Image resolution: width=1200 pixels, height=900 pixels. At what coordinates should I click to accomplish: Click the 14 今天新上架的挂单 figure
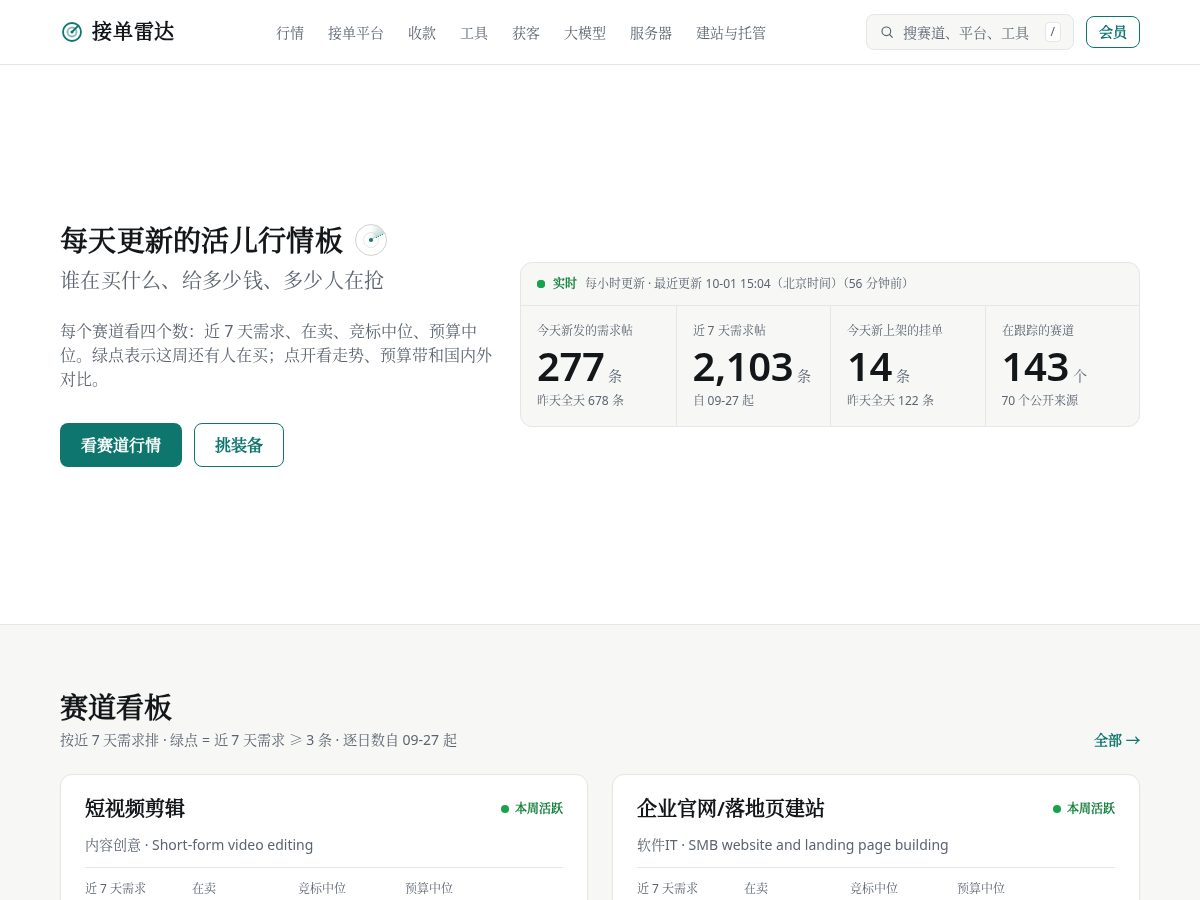[870, 367]
